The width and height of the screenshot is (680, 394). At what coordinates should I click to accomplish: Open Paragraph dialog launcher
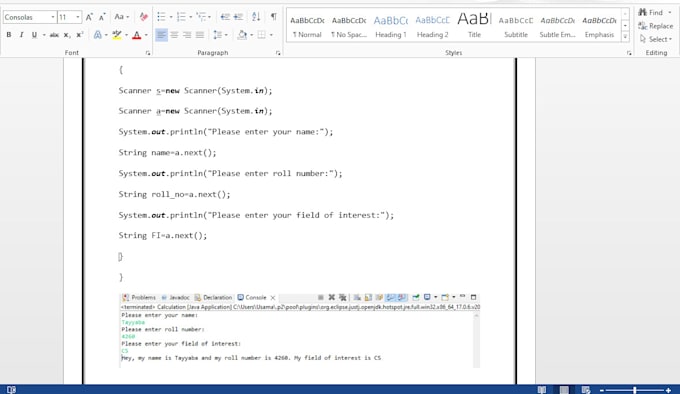[278, 53]
